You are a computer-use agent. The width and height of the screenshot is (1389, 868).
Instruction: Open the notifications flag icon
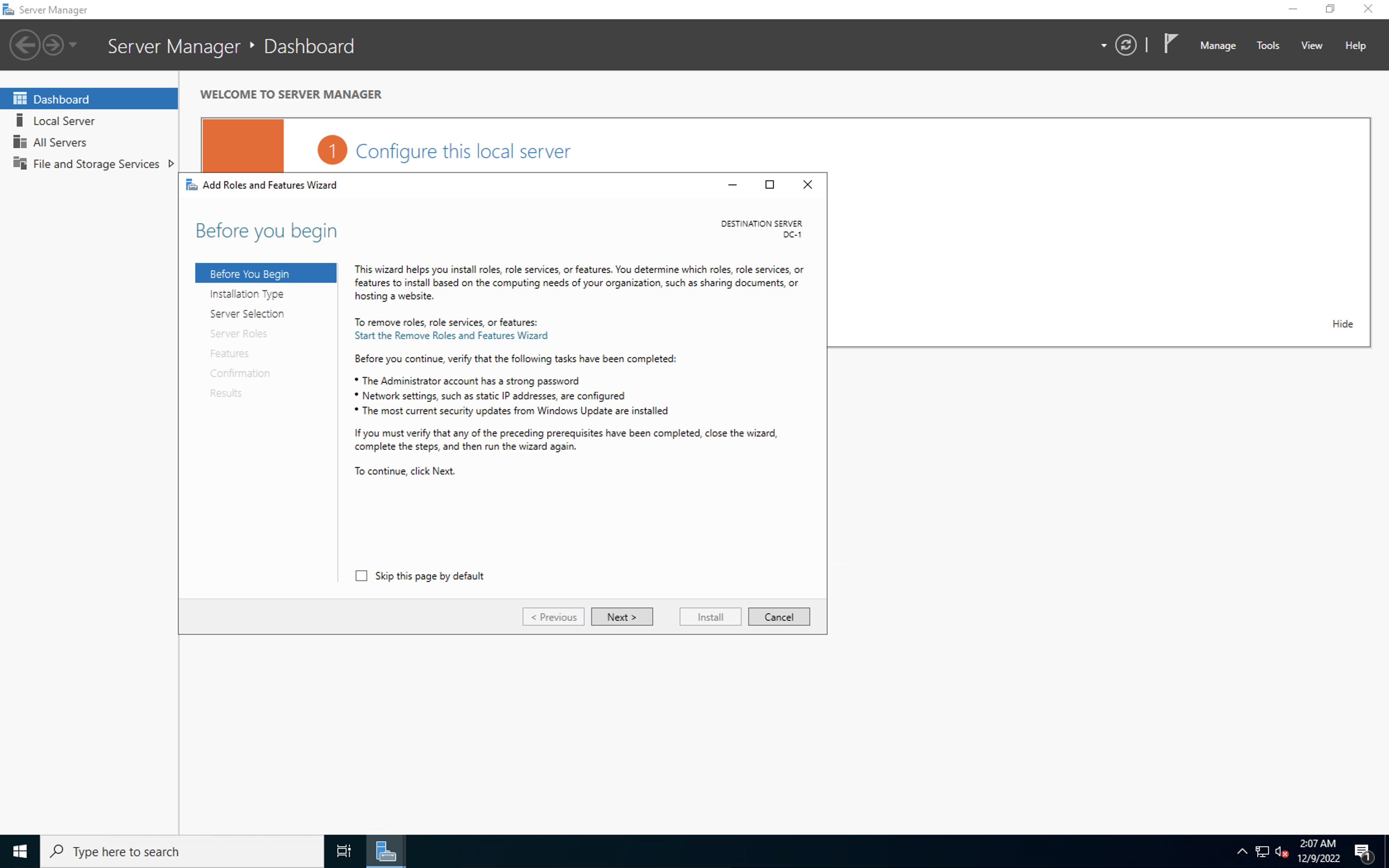click(x=1170, y=44)
